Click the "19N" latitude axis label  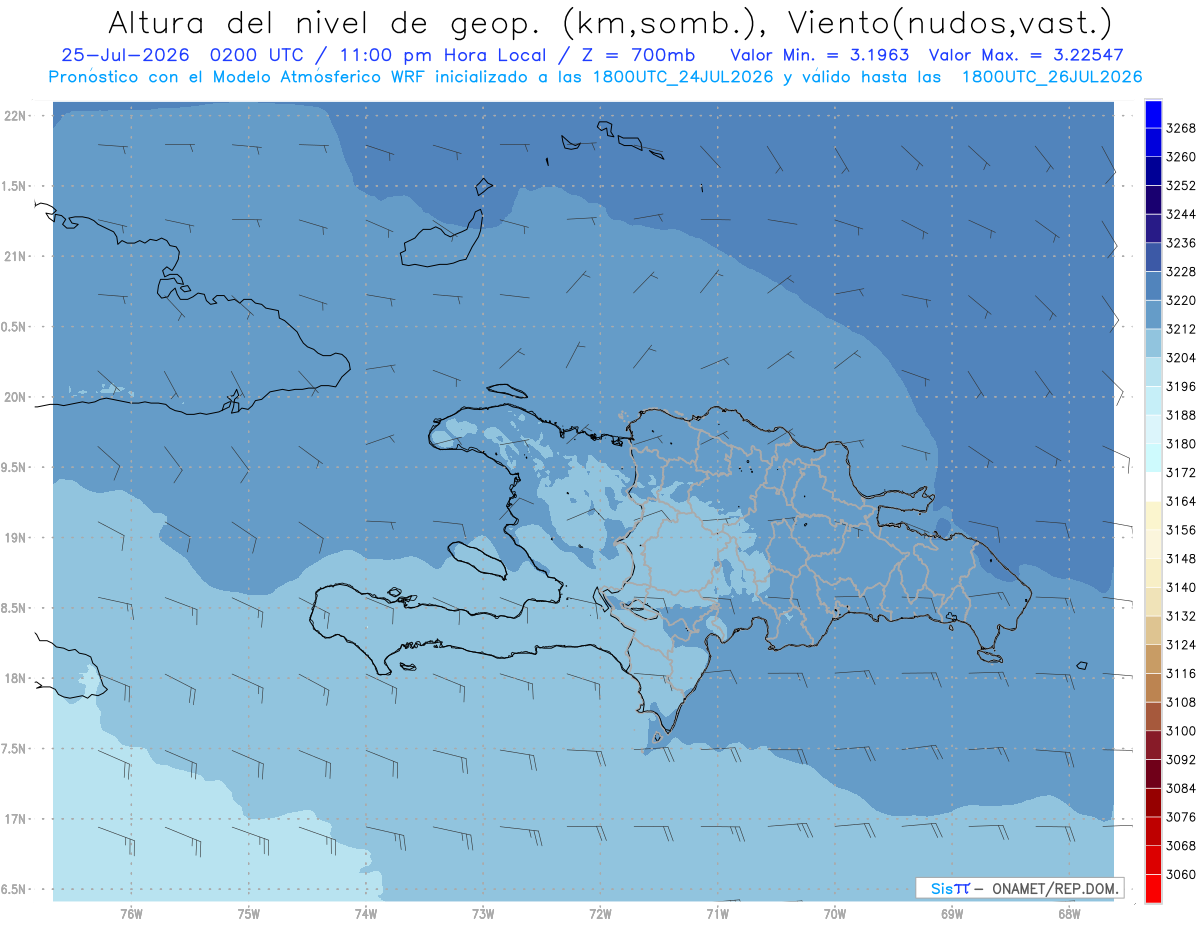tap(15, 538)
